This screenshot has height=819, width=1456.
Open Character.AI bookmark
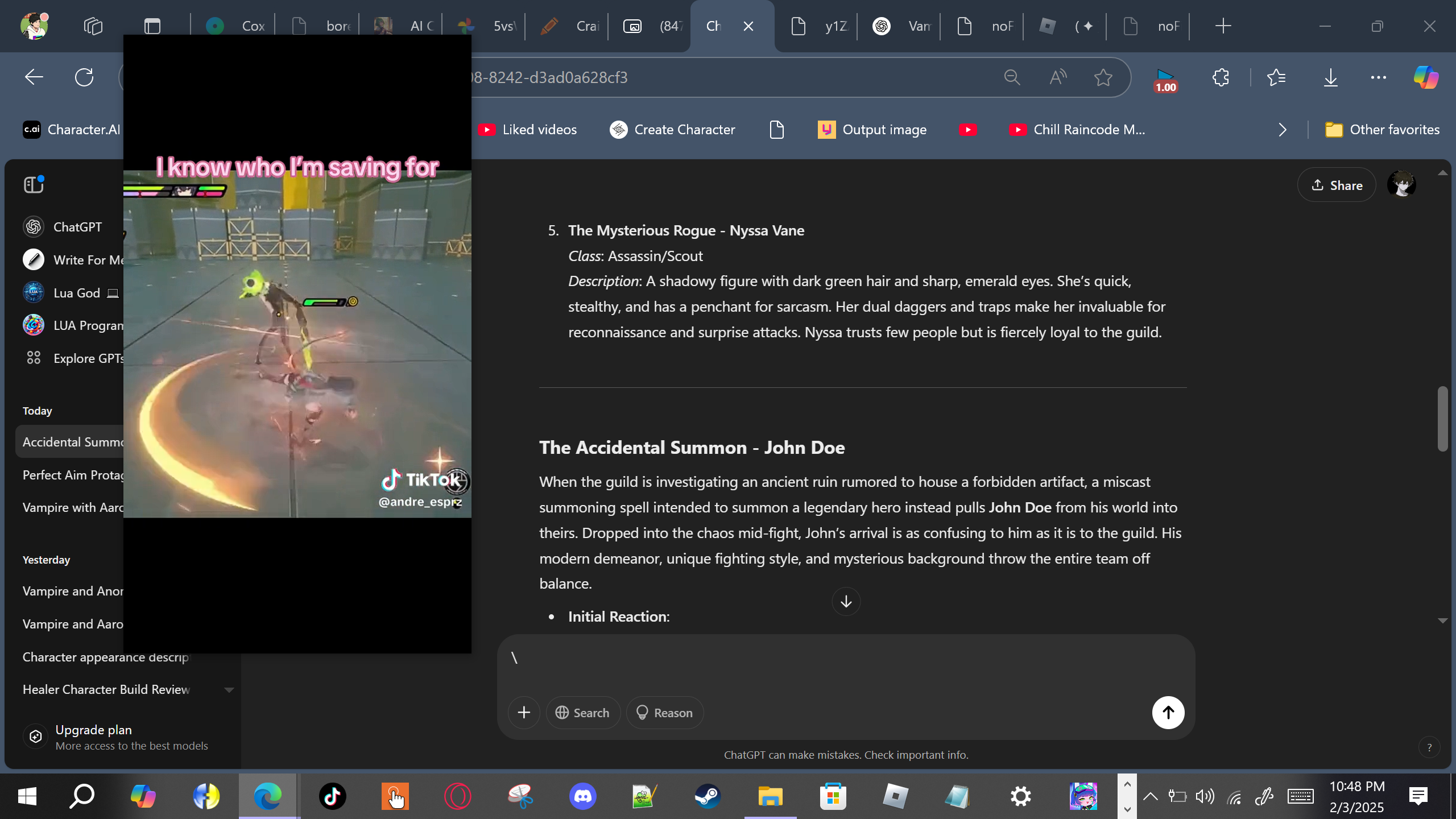pos(72,130)
